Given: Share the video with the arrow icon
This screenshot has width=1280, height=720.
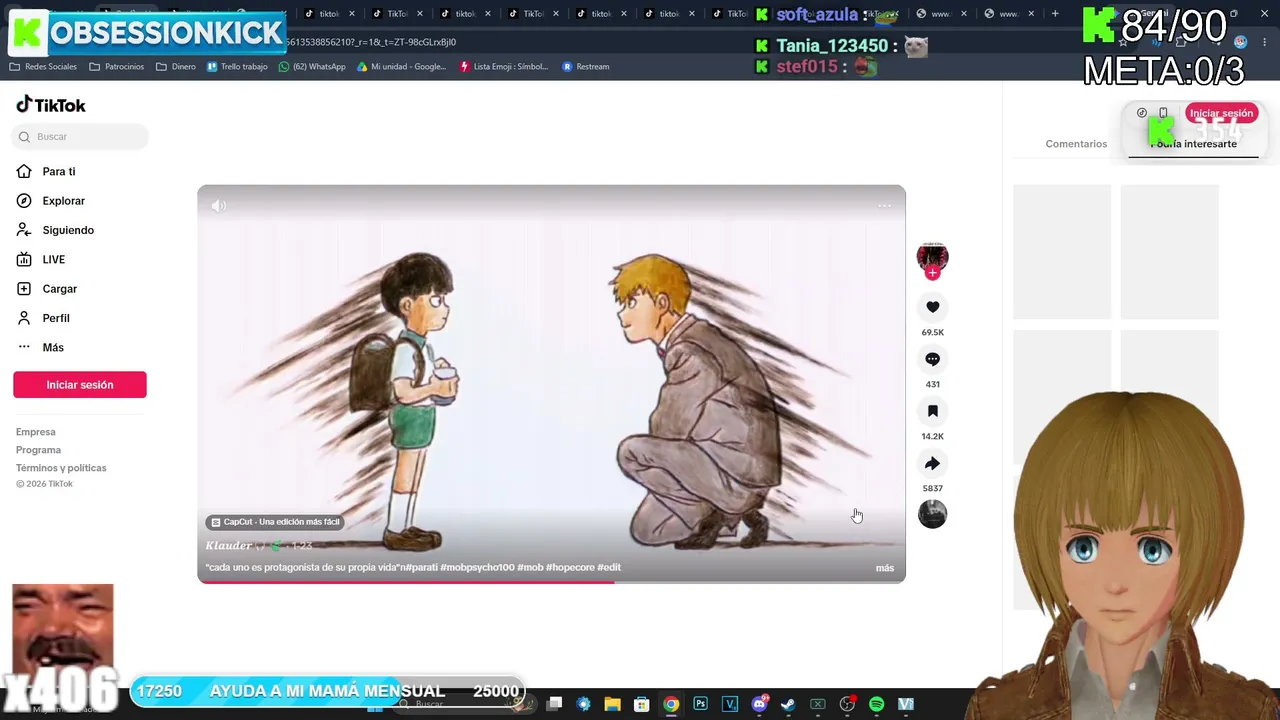Looking at the screenshot, I should pos(932,463).
